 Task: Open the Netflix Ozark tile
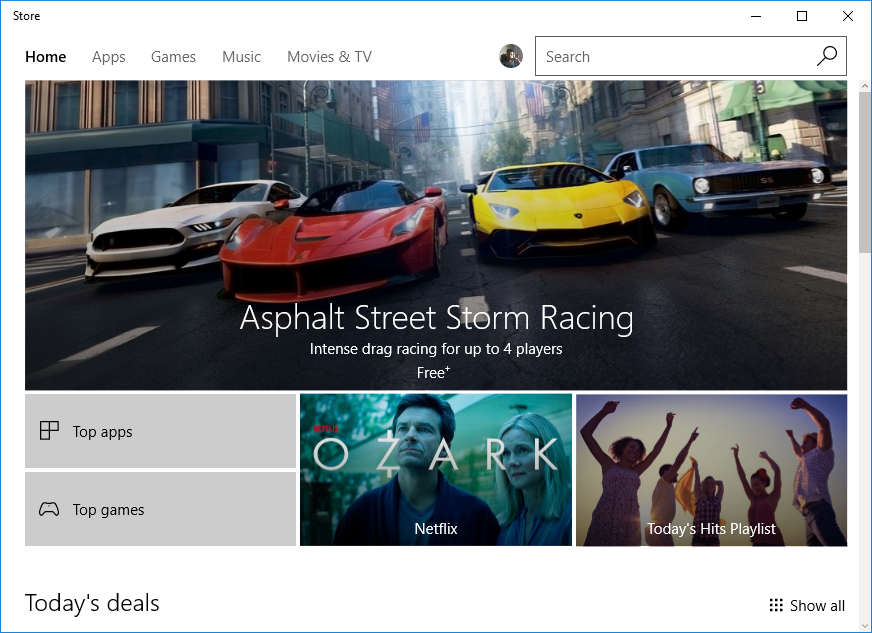coord(436,469)
